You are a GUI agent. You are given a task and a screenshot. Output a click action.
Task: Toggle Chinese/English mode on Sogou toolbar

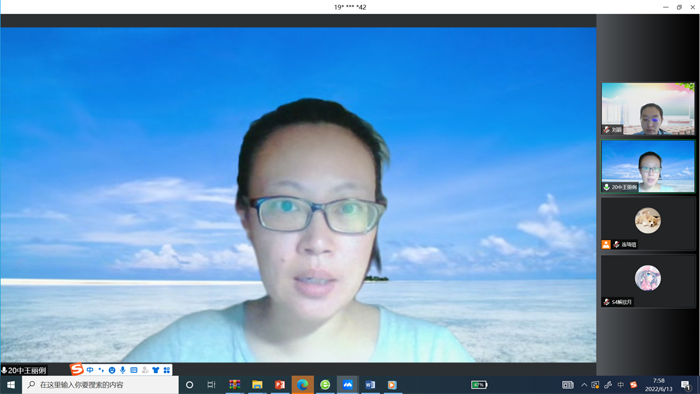click(90, 370)
